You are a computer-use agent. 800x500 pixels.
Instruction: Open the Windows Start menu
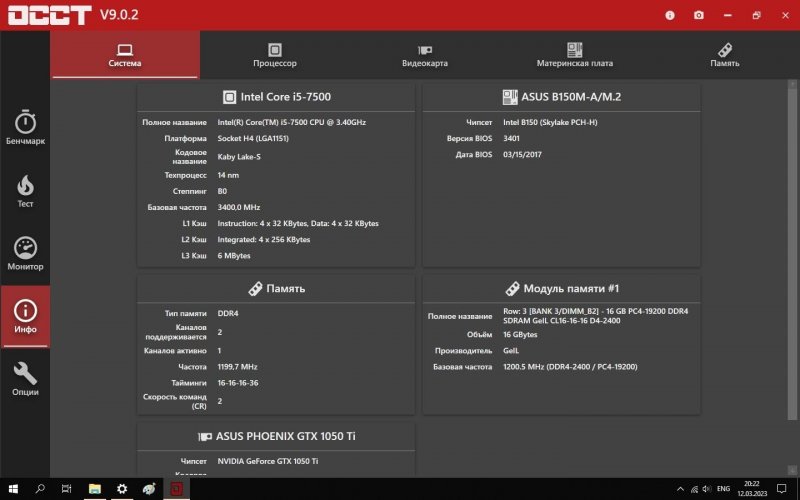pos(13,489)
